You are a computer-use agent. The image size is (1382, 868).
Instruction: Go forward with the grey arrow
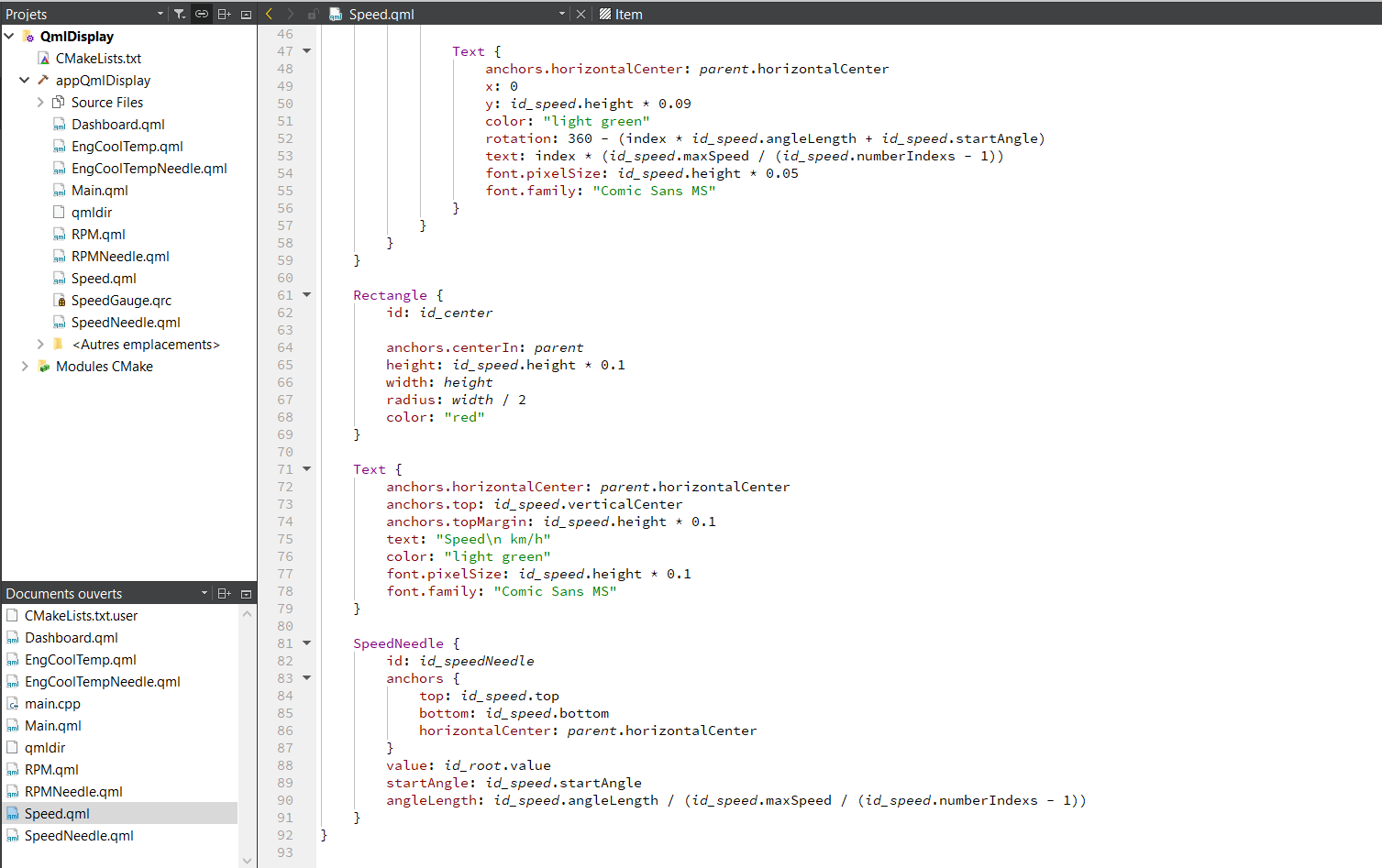point(290,14)
